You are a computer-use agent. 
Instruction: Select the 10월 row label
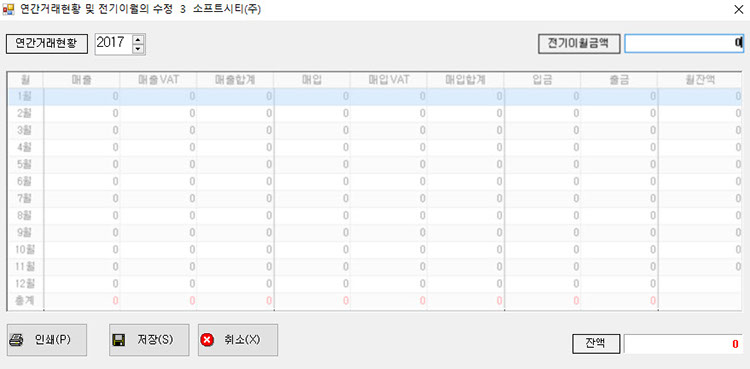pyautogui.click(x=25, y=249)
